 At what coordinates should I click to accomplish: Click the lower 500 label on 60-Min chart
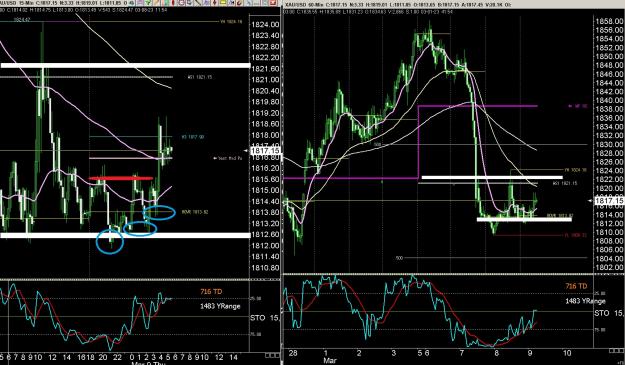(399, 258)
